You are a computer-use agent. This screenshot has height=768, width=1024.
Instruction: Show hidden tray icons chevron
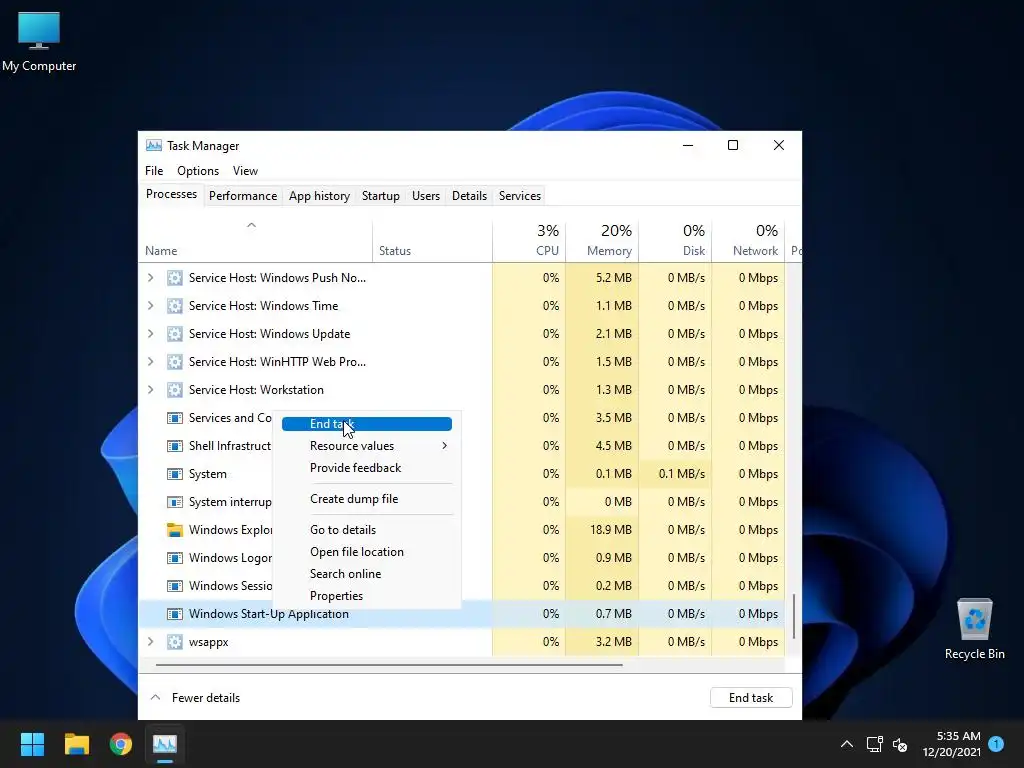click(x=846, y=744)
